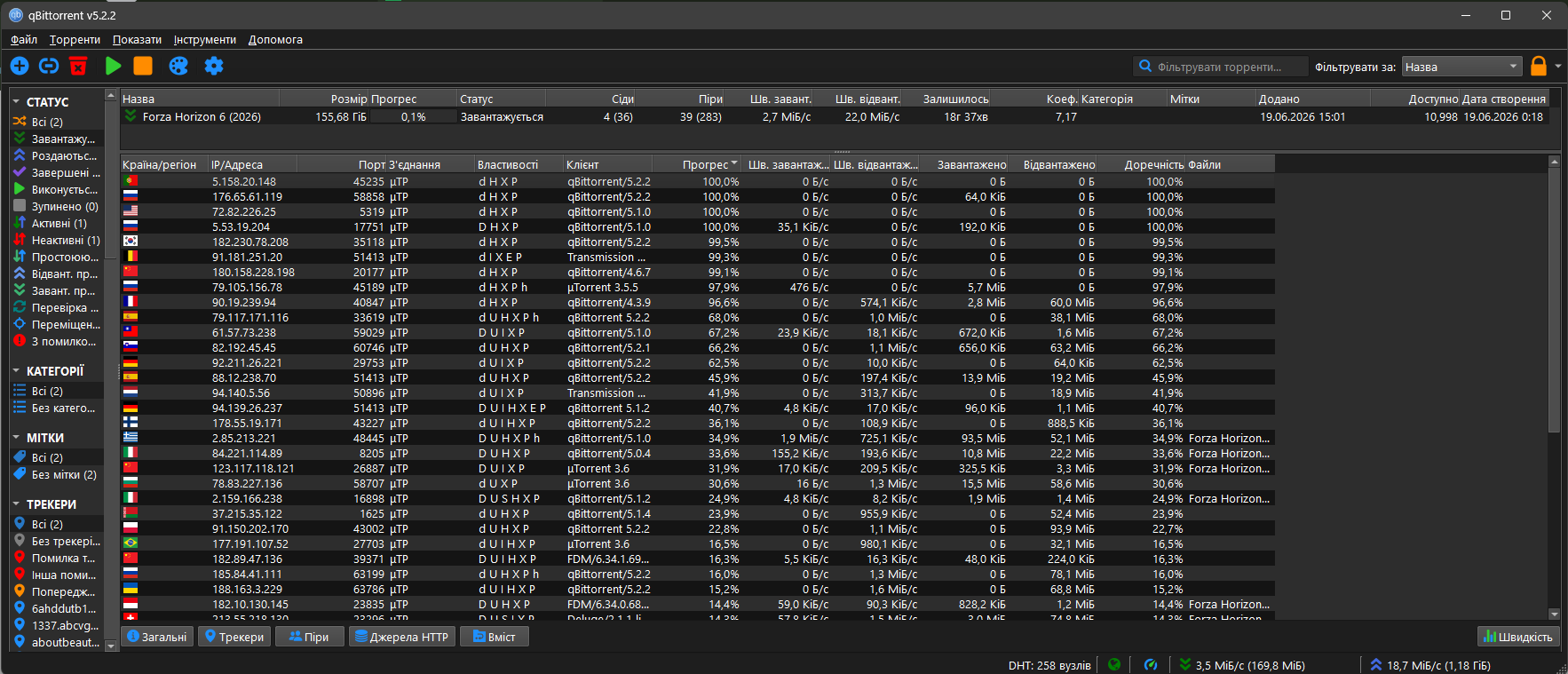Viewport: 1568px width, 674px height.
Task: Click the sidebar scroll-down arrow
Action: point(111,646)
